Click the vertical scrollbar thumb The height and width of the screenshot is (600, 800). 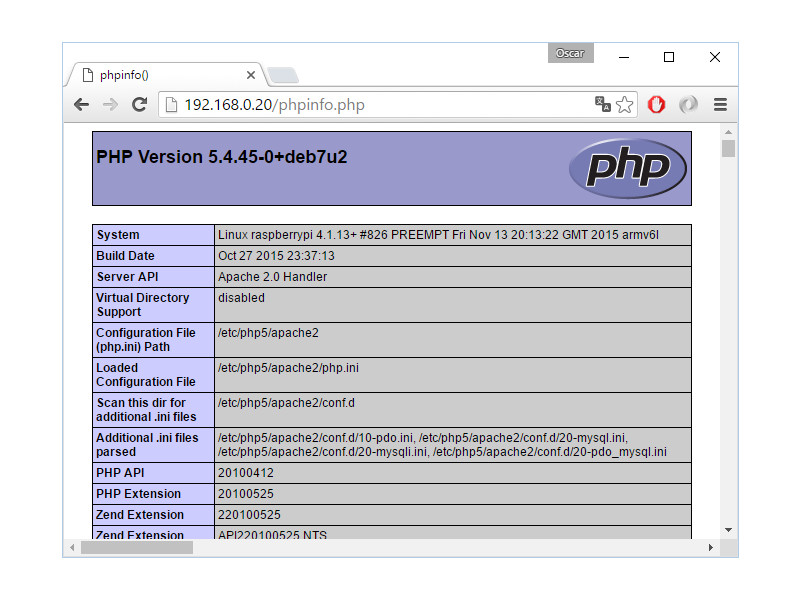pos(729,148)
